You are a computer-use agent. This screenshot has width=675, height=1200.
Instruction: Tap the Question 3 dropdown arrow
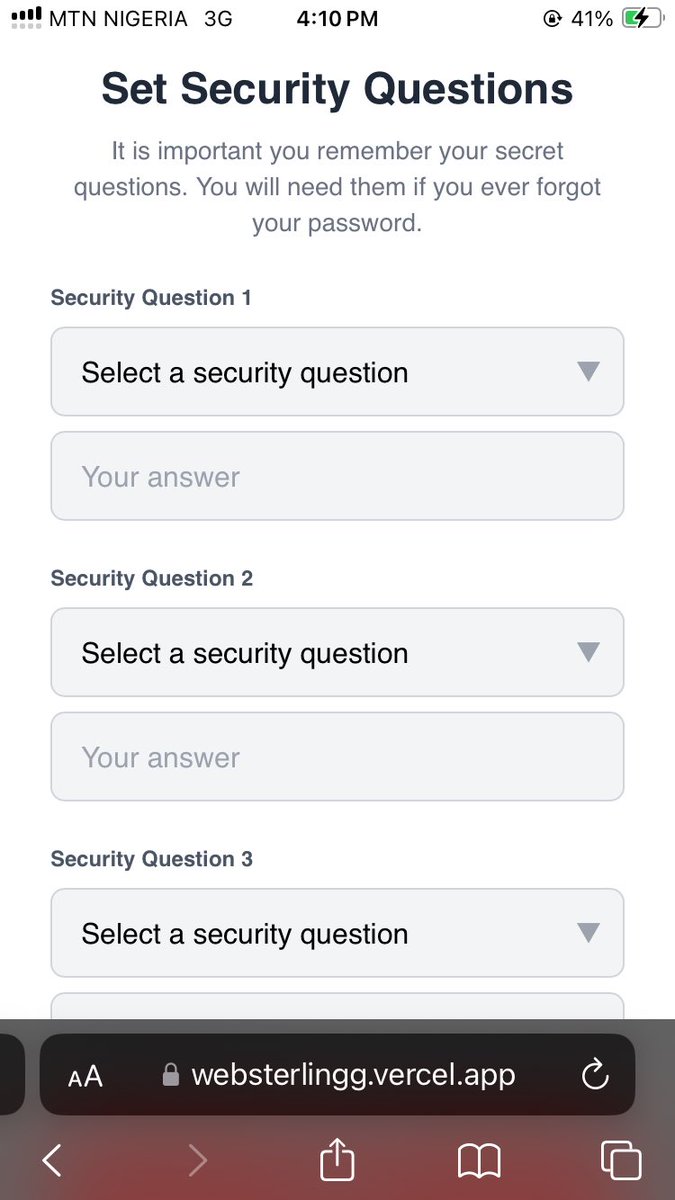[588, 934]
